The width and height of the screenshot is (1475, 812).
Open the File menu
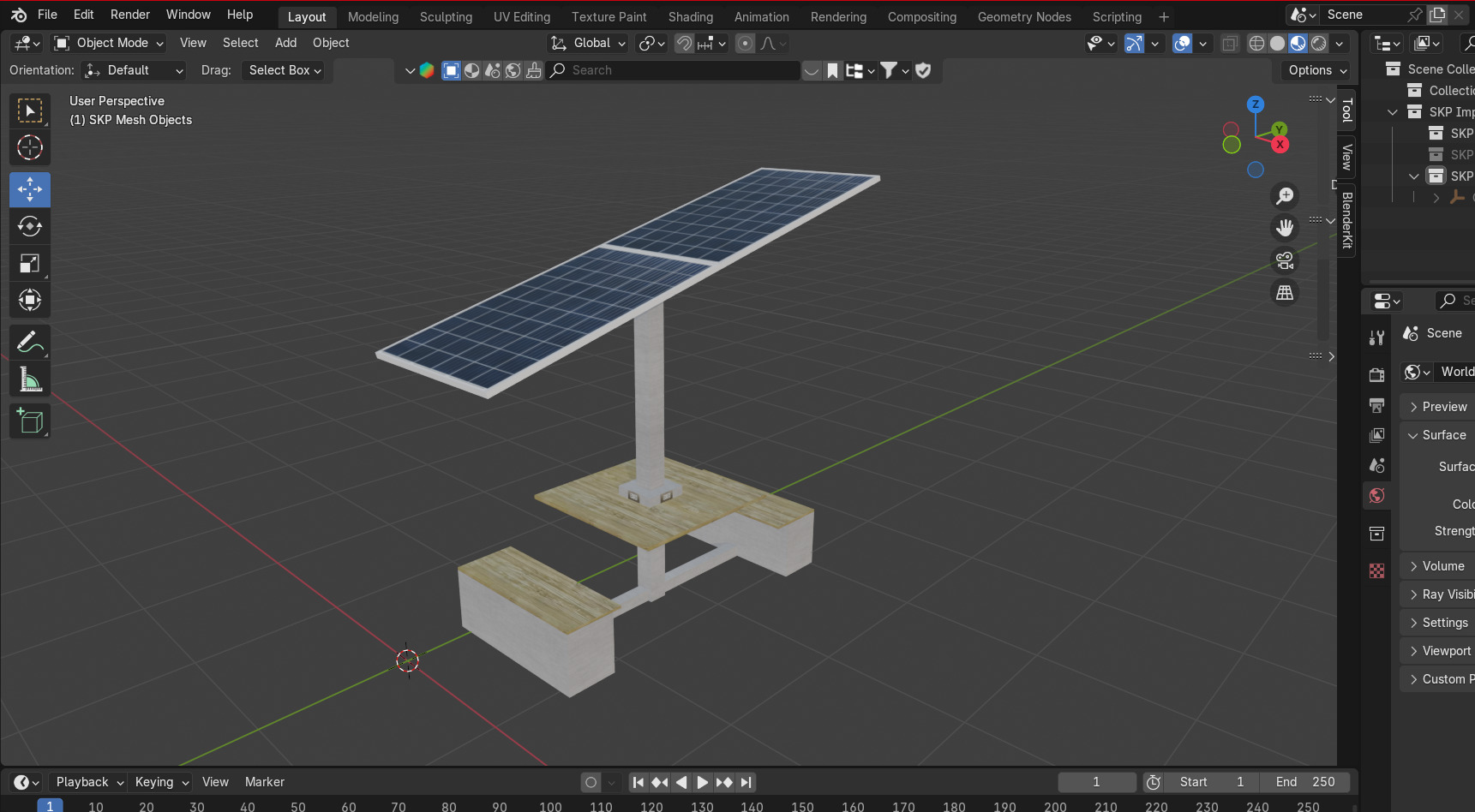pos(47,15)
